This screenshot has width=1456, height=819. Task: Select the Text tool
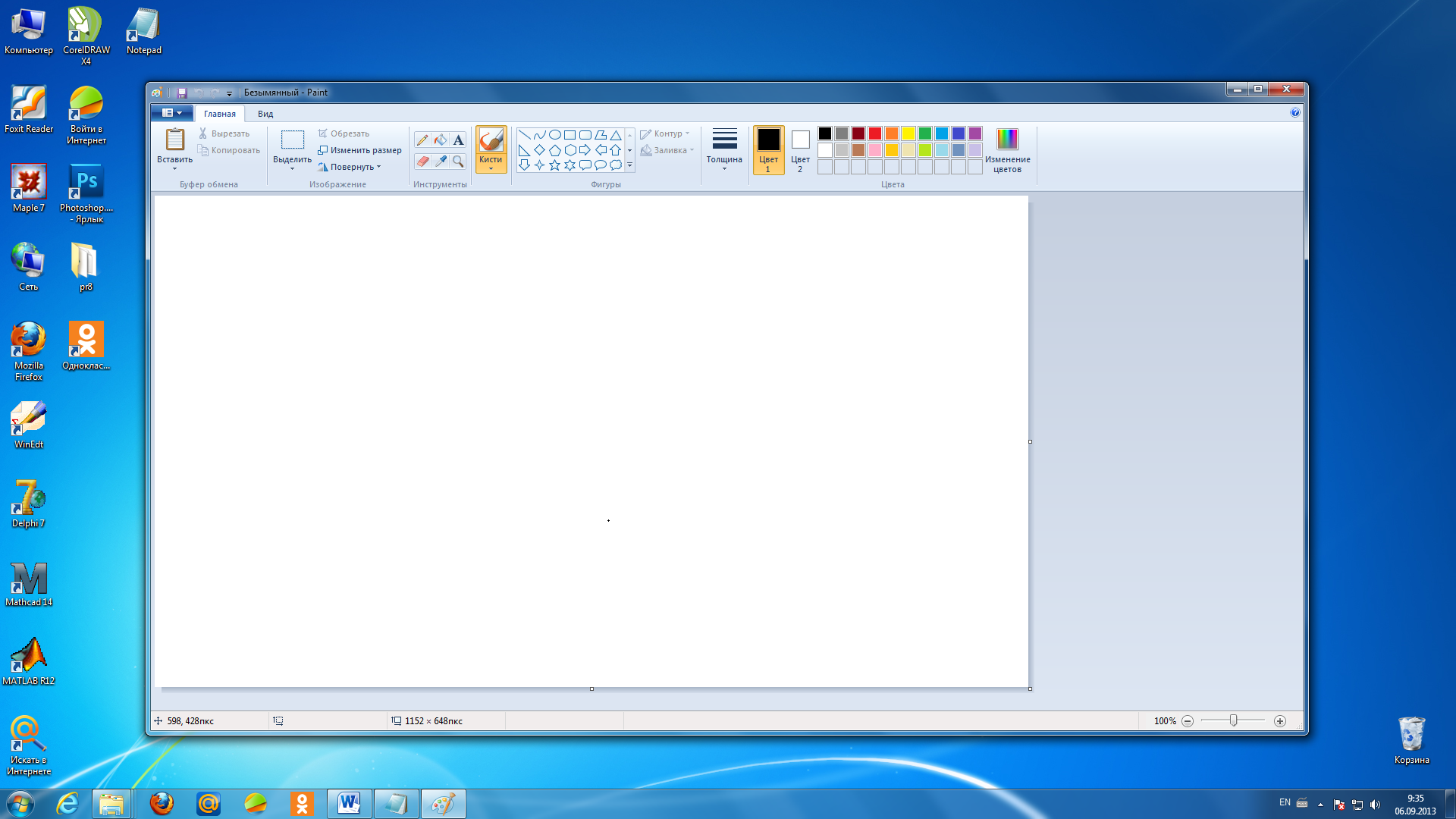(x=458, y=140)
